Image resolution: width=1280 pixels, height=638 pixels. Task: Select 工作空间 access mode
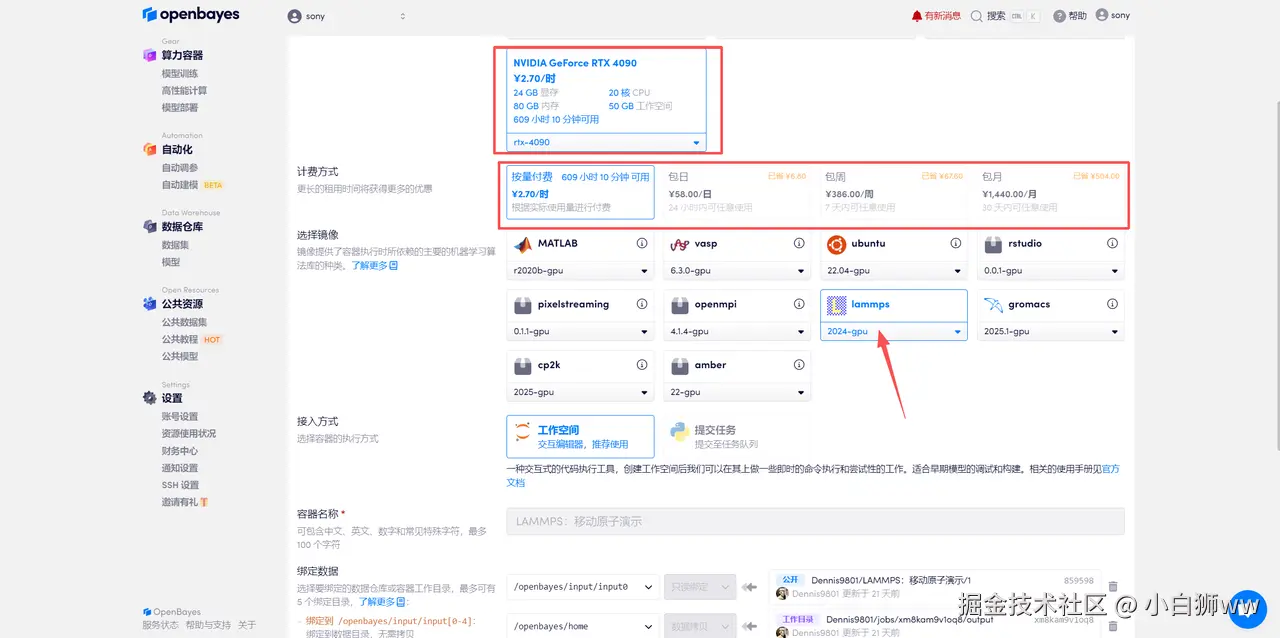581,437
